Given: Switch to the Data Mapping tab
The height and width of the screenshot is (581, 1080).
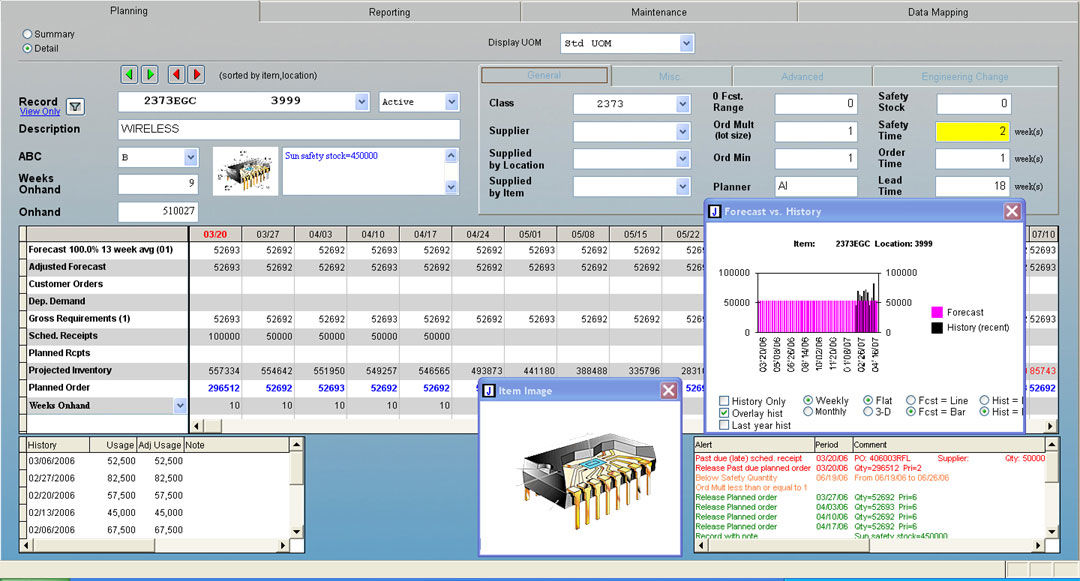Looking at the screenshot, I should tap(938, 12).
